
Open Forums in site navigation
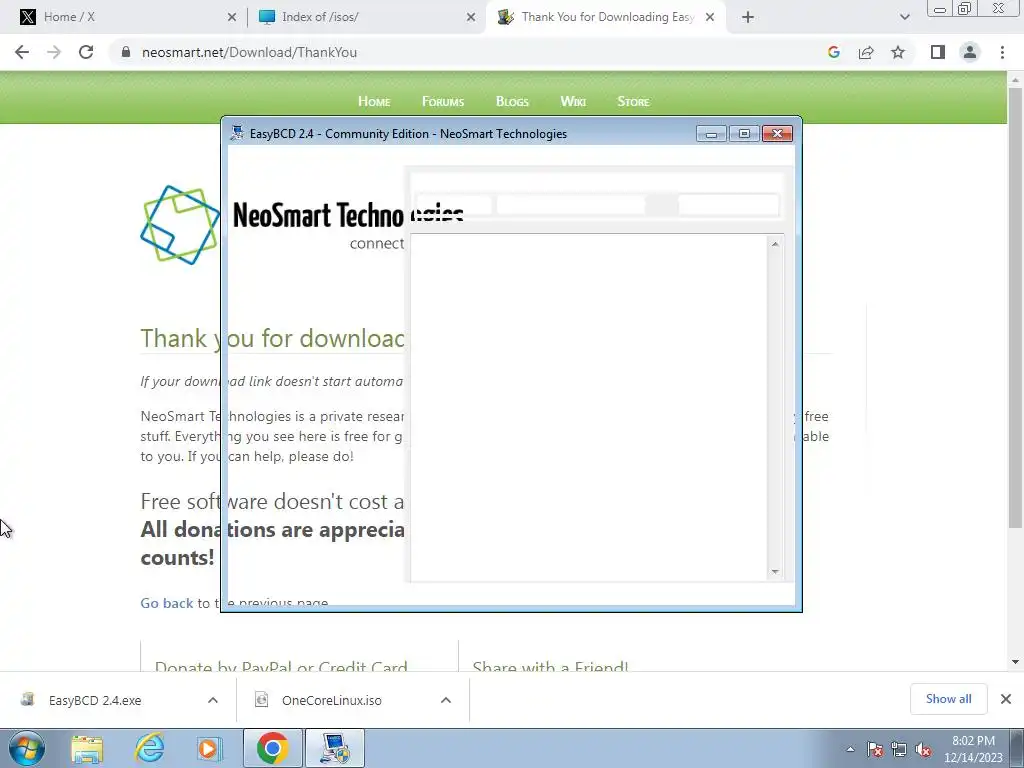[x=443, y=101]
